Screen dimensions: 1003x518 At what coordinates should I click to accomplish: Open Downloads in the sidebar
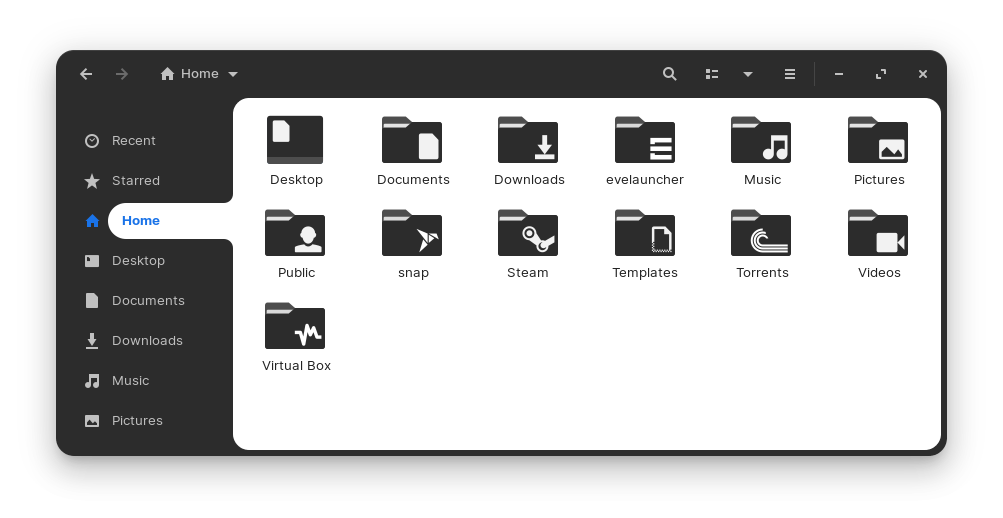pyautogui.click(x=134, y=341)
